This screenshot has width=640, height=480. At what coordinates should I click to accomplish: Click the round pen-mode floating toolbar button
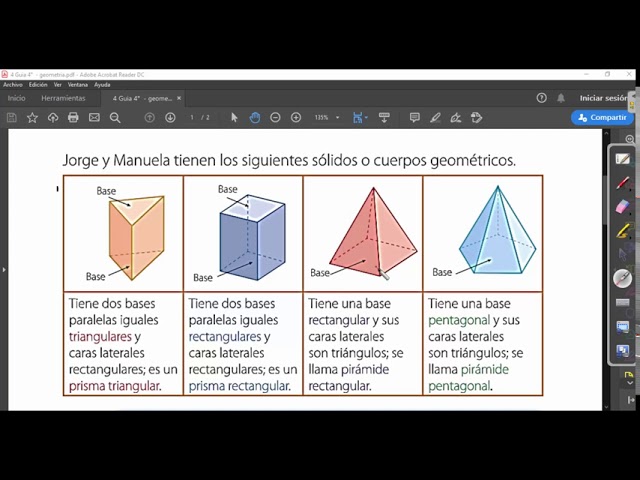pos(622,278)
